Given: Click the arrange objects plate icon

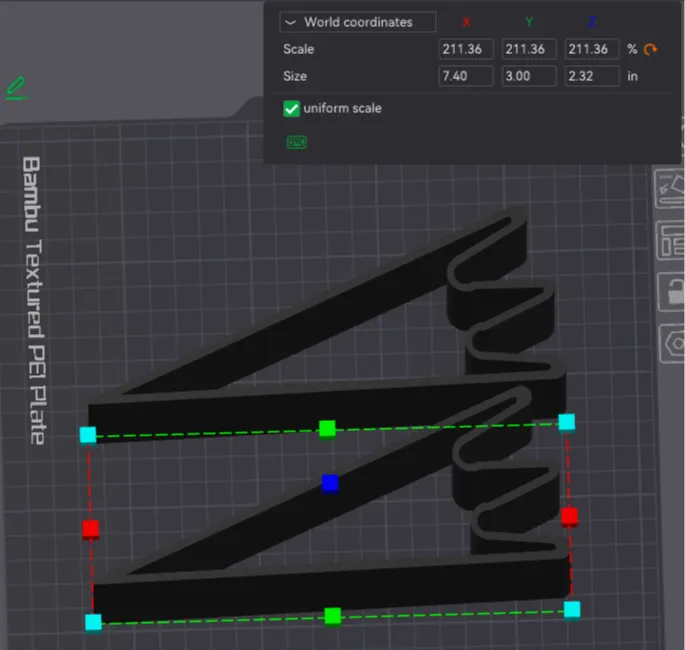Looking at the screenshot, I should coord(671,241).
